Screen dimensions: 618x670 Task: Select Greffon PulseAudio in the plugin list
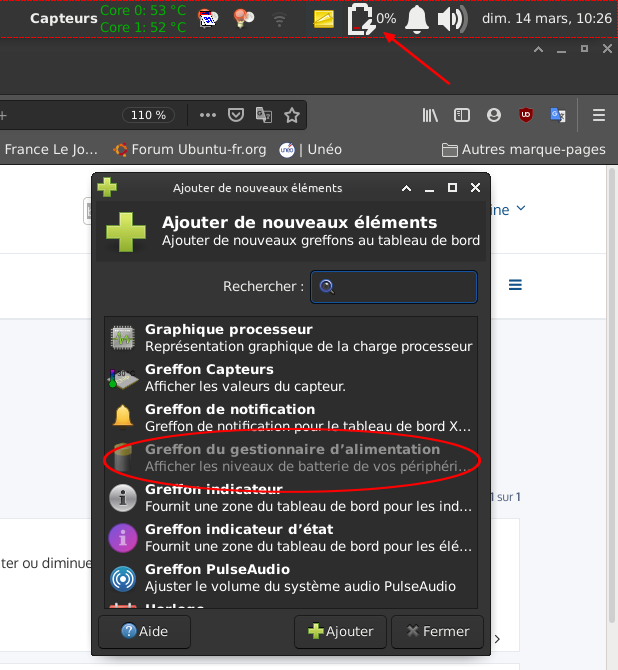(291, 578)
